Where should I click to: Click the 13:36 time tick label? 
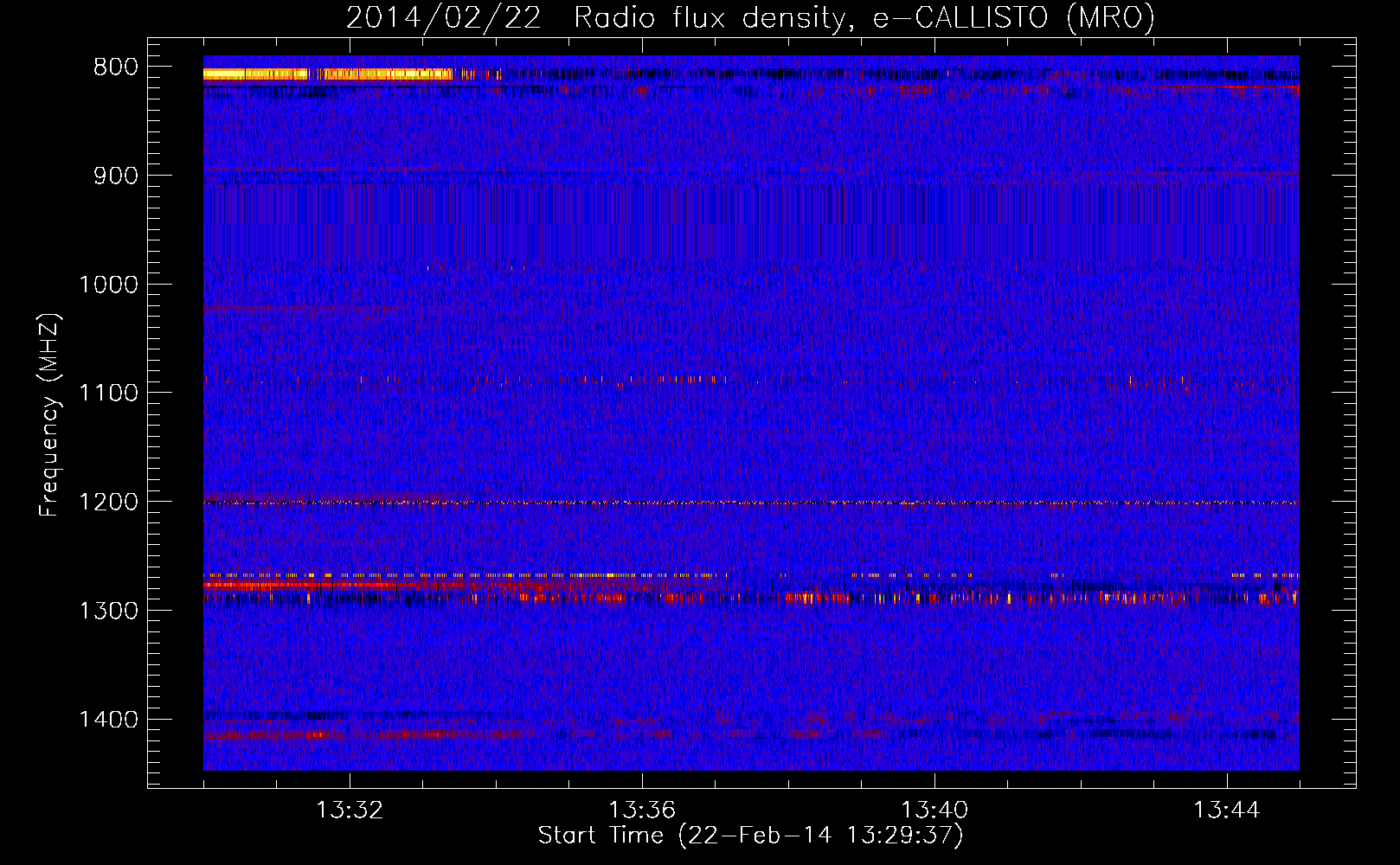coord(642,811)
